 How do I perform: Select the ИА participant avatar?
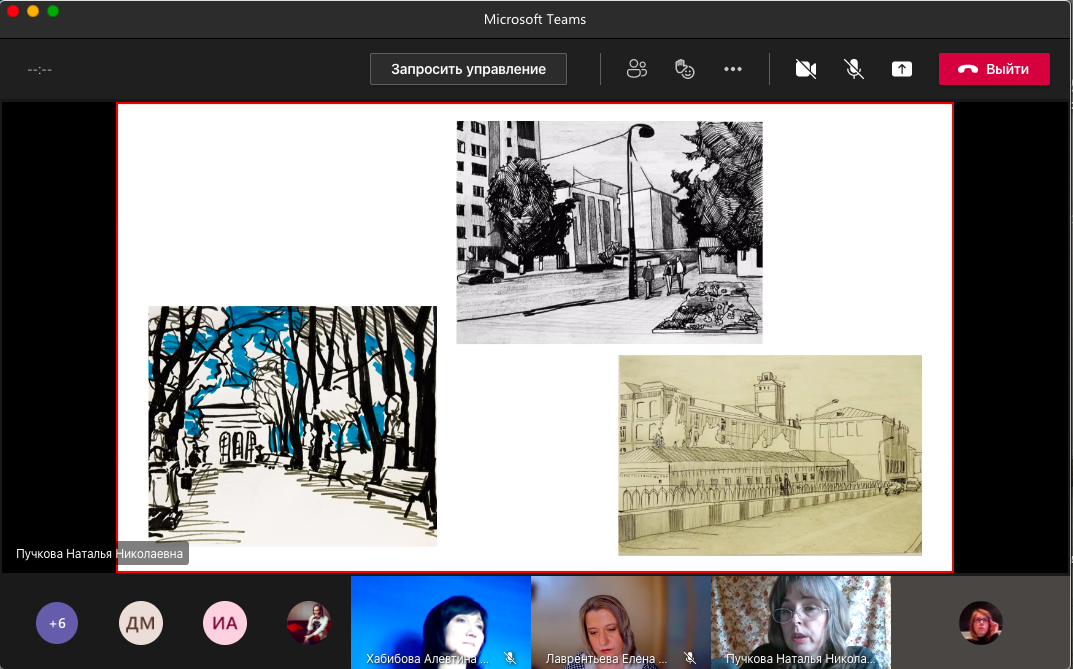(x=225, y=623)
